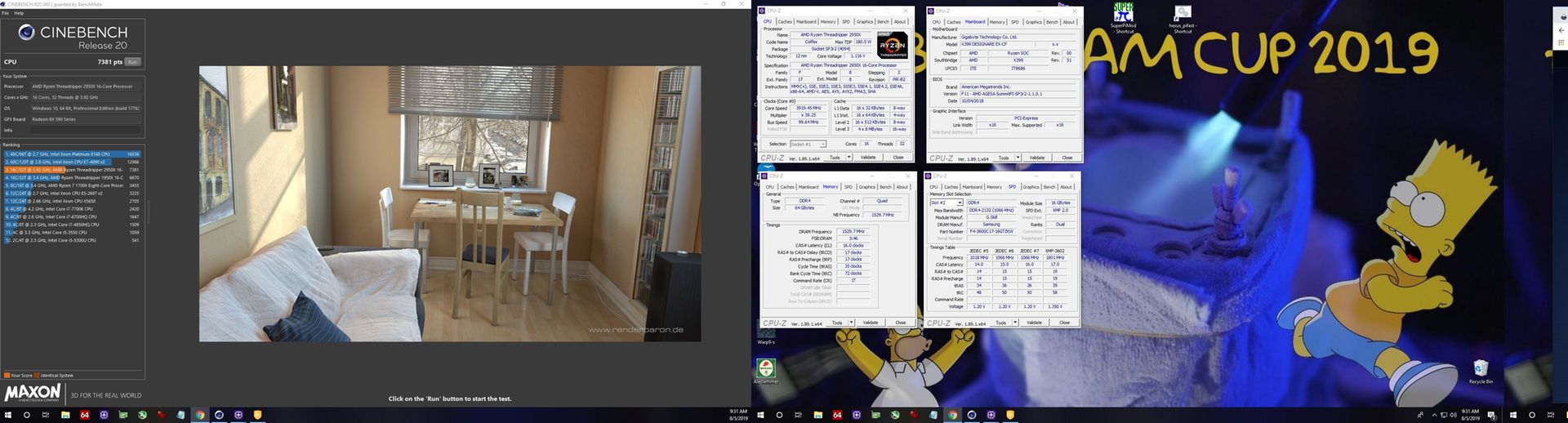Select the Ryzen 7 1700X ranking row
This screenshot has width=1568, height=423.
[x=72, y=185]
